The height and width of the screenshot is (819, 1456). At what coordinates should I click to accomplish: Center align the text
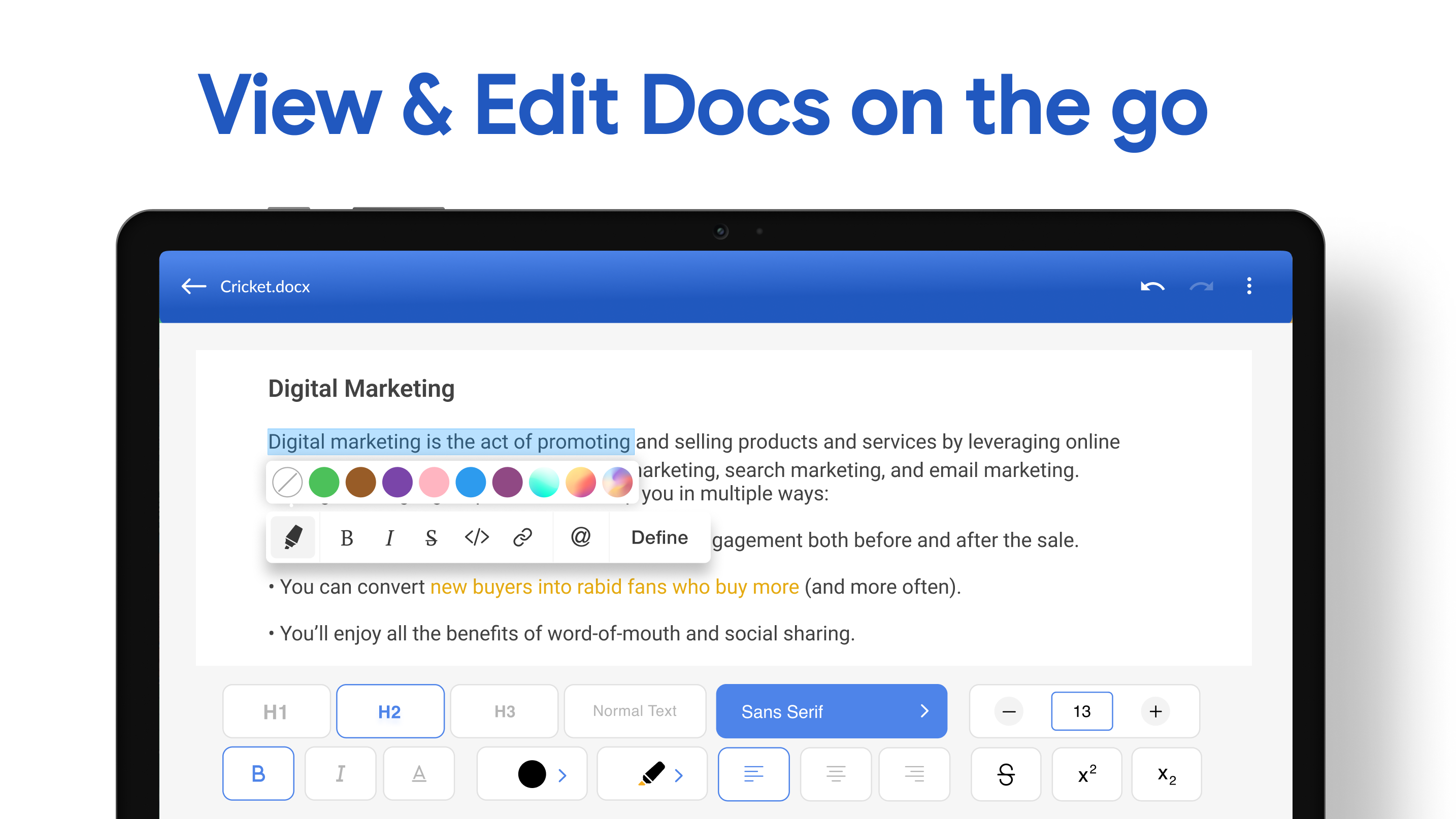click(x=836, y=774)
